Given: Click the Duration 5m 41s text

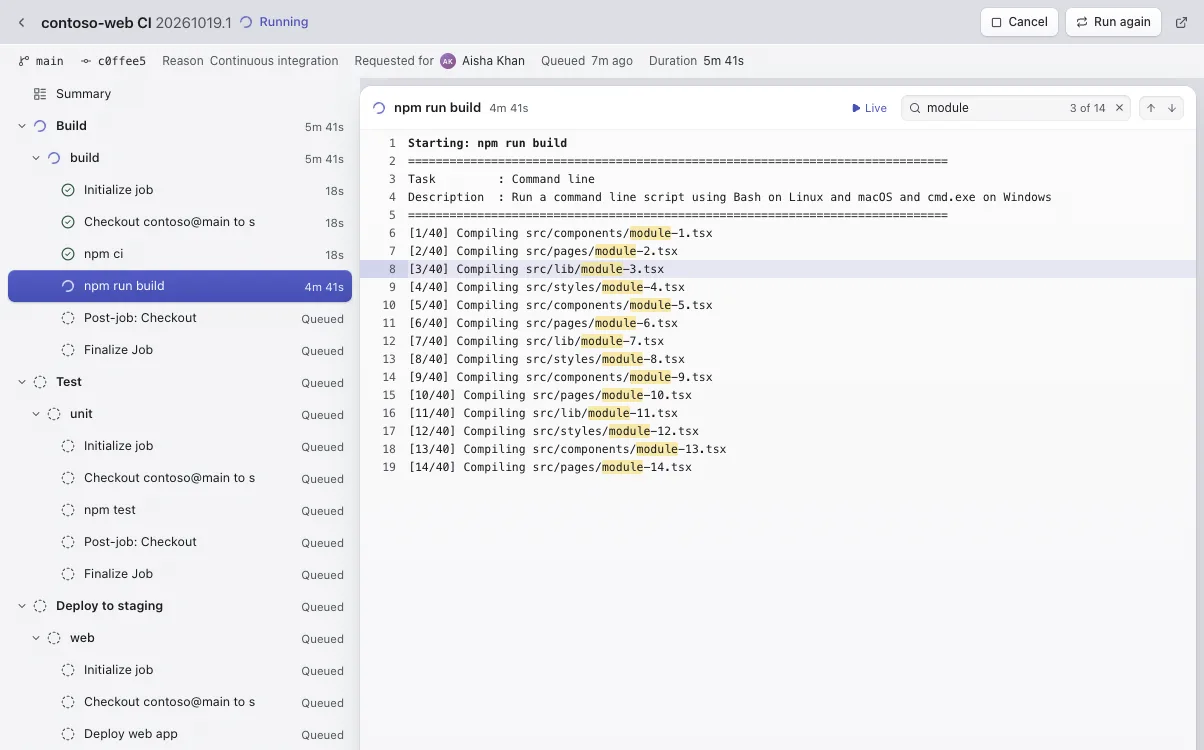Looking at the screenshot, I should click(x=696, y=61).
